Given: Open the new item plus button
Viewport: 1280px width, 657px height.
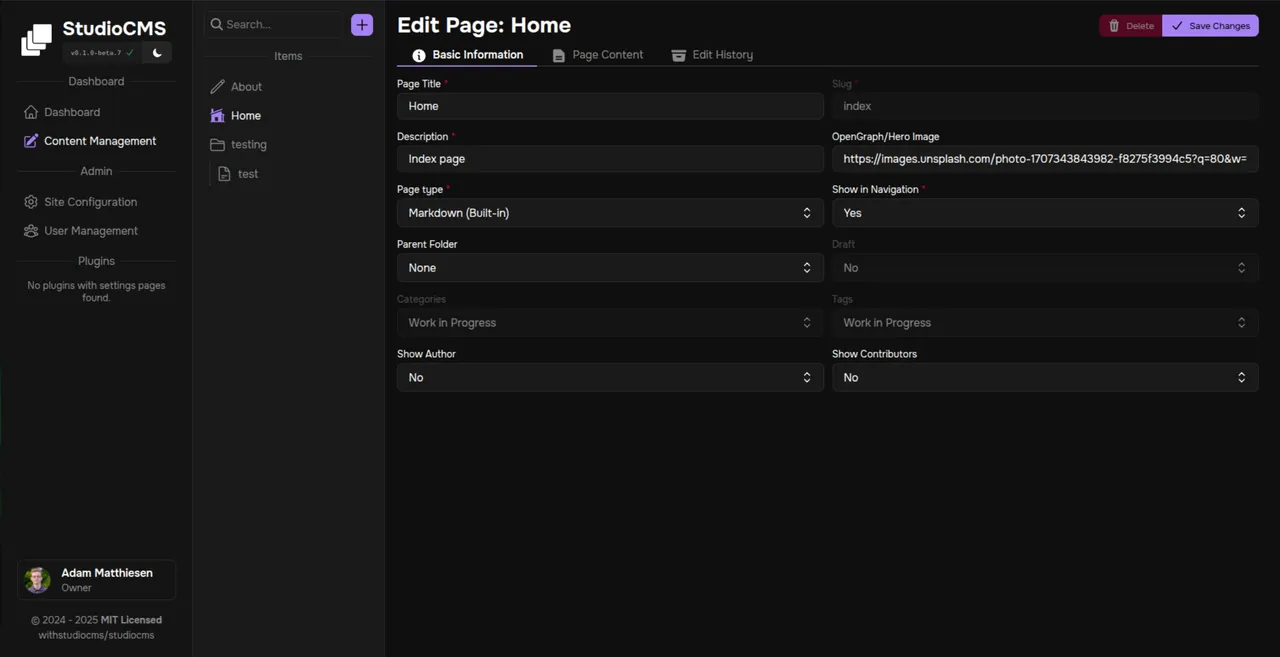Looking at the screenshot, I should (361, 24).
